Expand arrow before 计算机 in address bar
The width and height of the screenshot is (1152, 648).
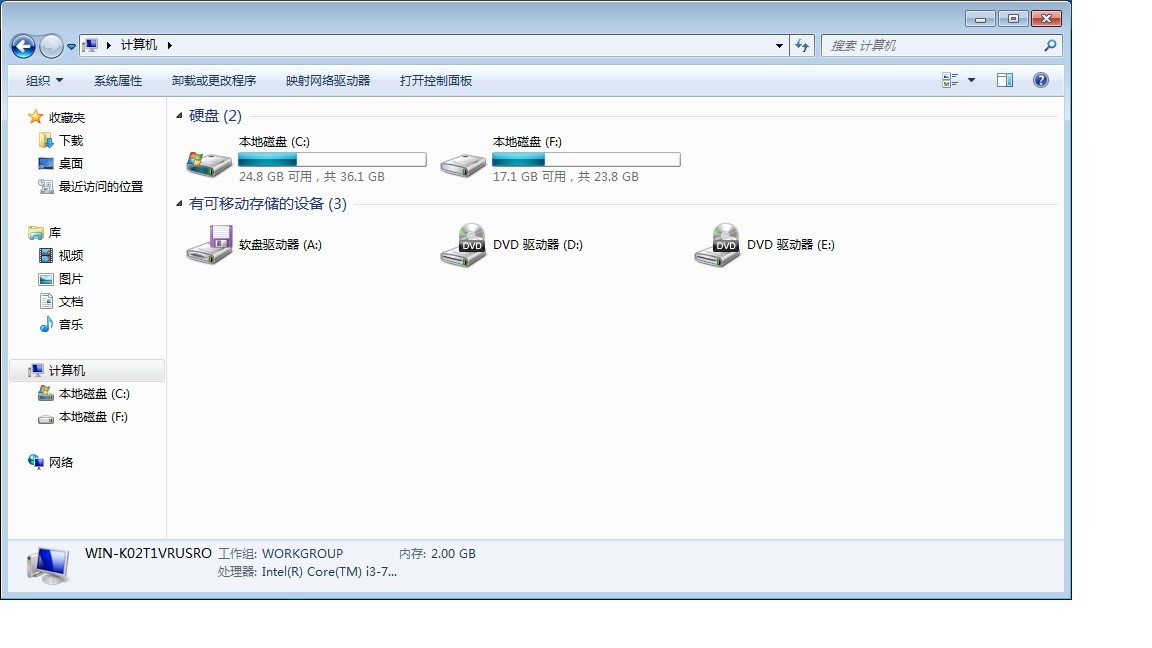pos(109,46)
